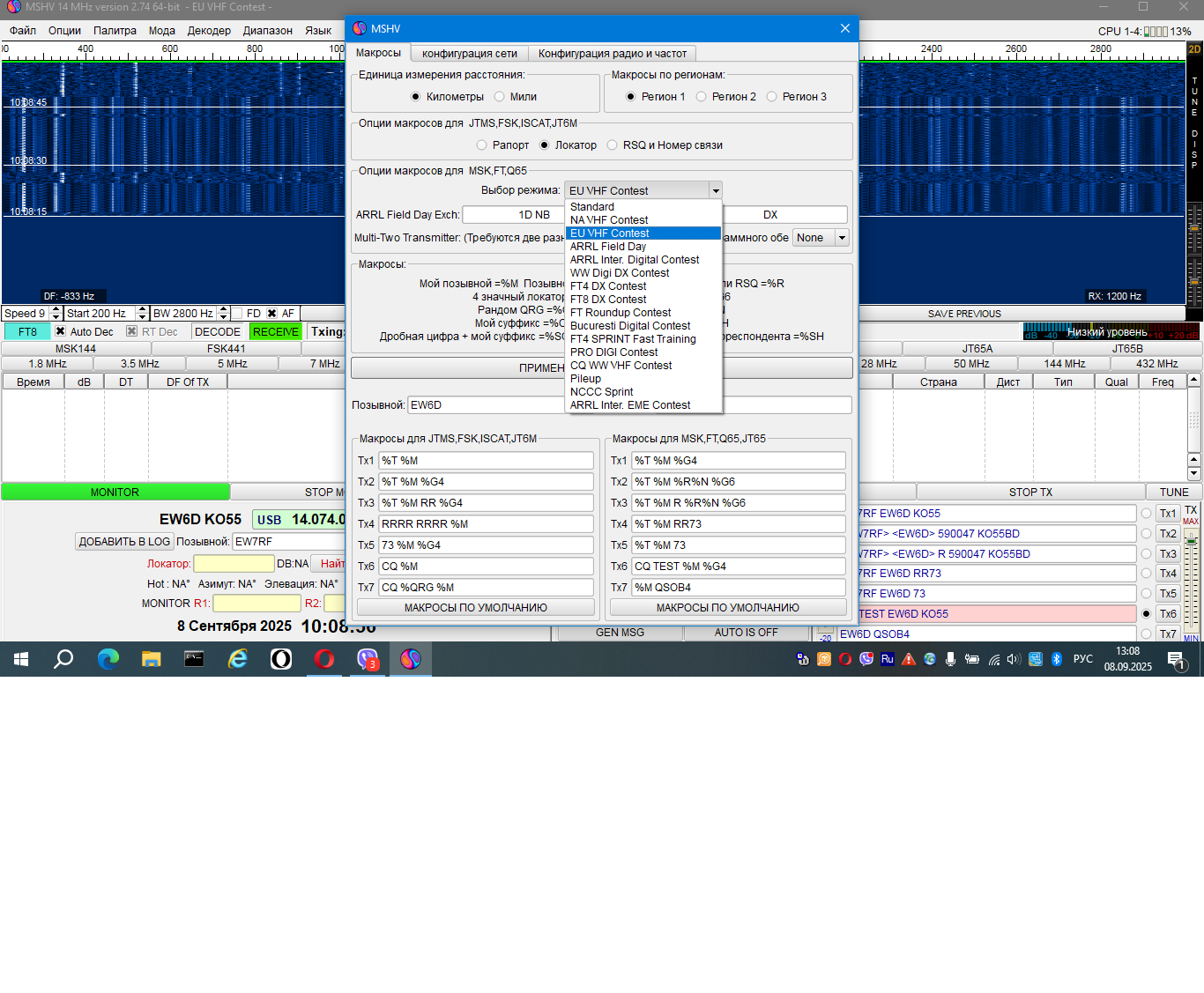
Task: Click the Viber icon in the taskbar
Action: (x=368, y=658)
